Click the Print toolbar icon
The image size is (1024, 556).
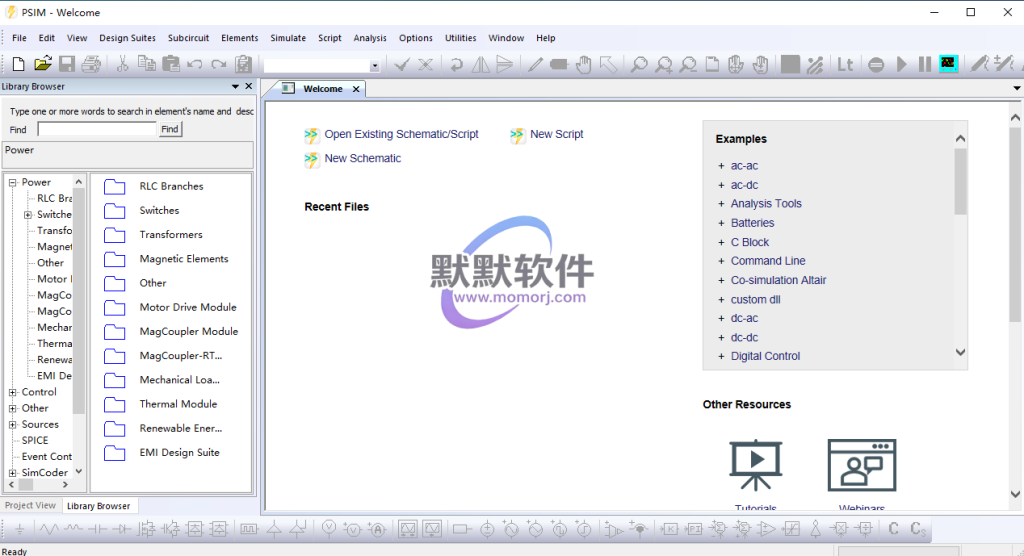click(91, 64)
